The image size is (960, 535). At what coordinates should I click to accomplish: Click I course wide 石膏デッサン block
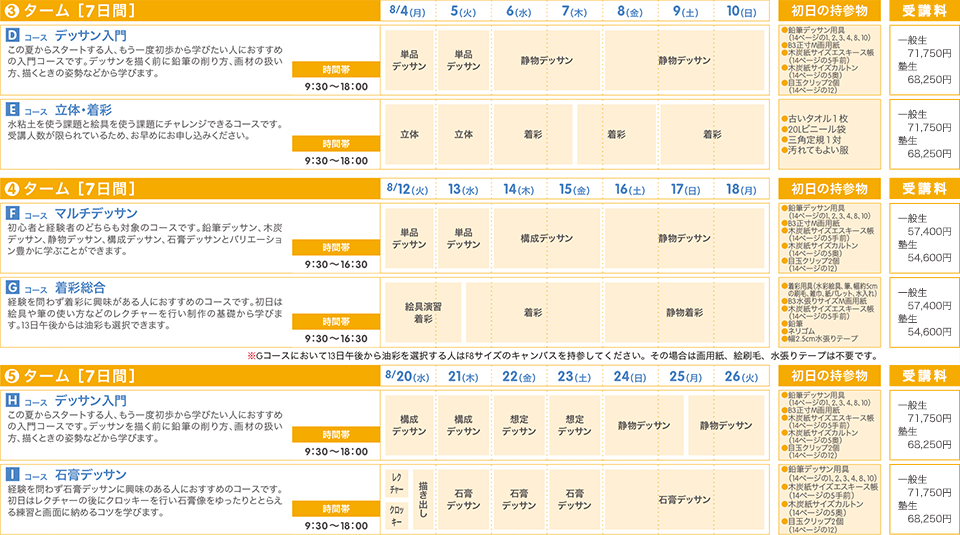pos(684,499)
